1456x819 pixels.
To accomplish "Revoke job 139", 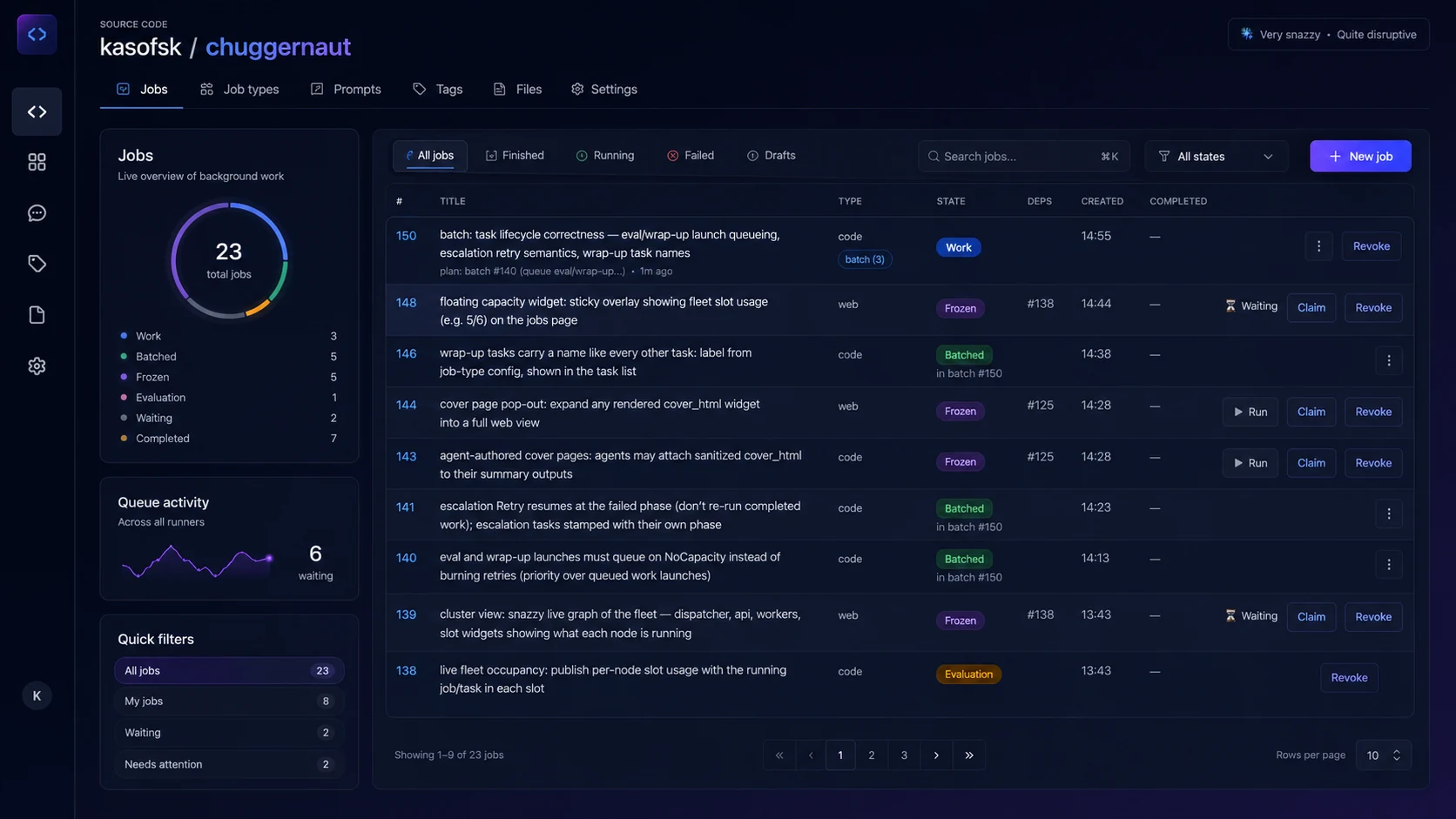I will (x=1373, y=617).
